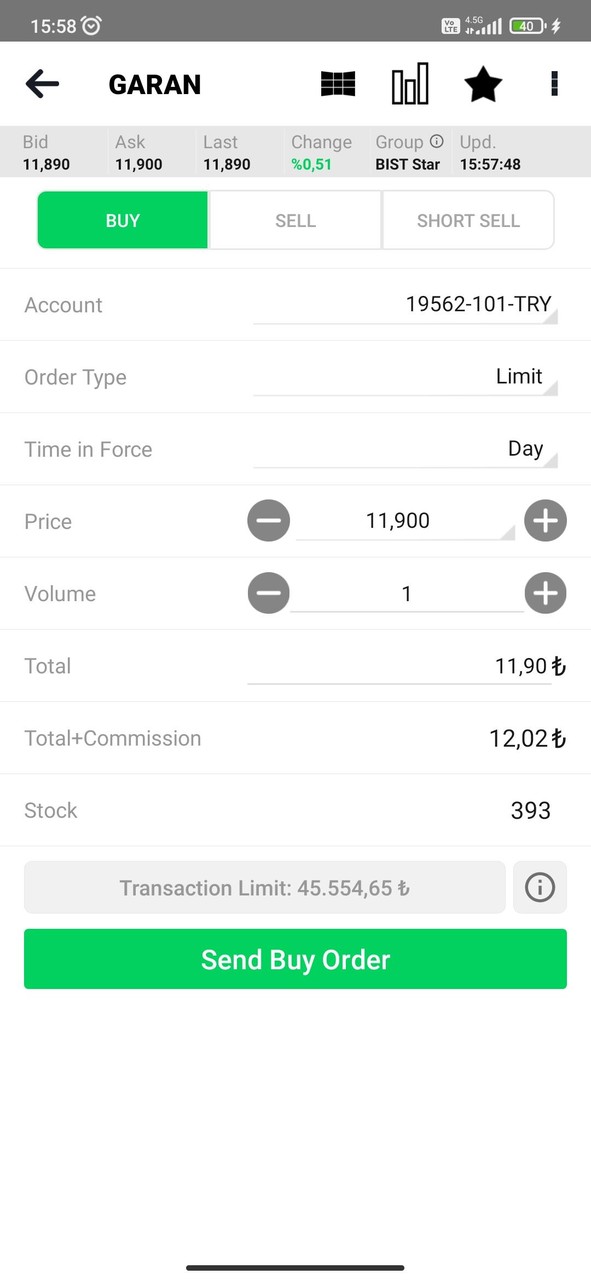Open the market depth grid icon
Viewport: 591px width, 1280px height.
[337, 84]
